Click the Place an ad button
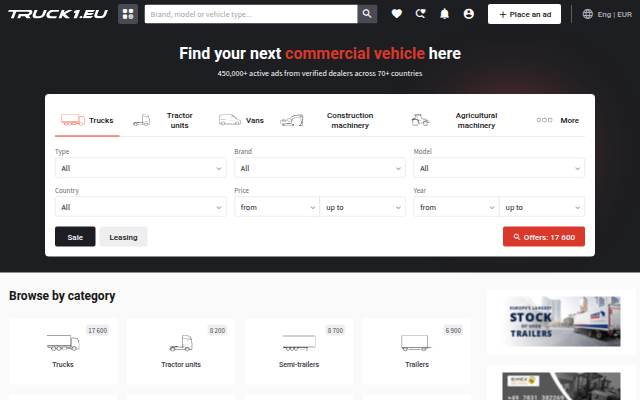 point(524,14)
